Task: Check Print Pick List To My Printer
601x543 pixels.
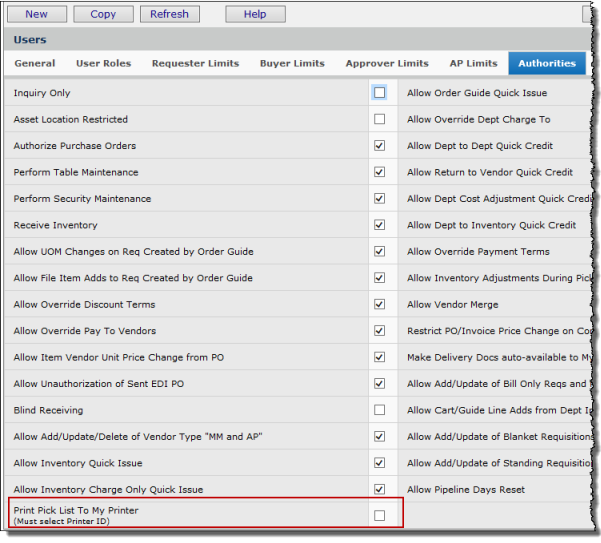Action: (379, 515)
